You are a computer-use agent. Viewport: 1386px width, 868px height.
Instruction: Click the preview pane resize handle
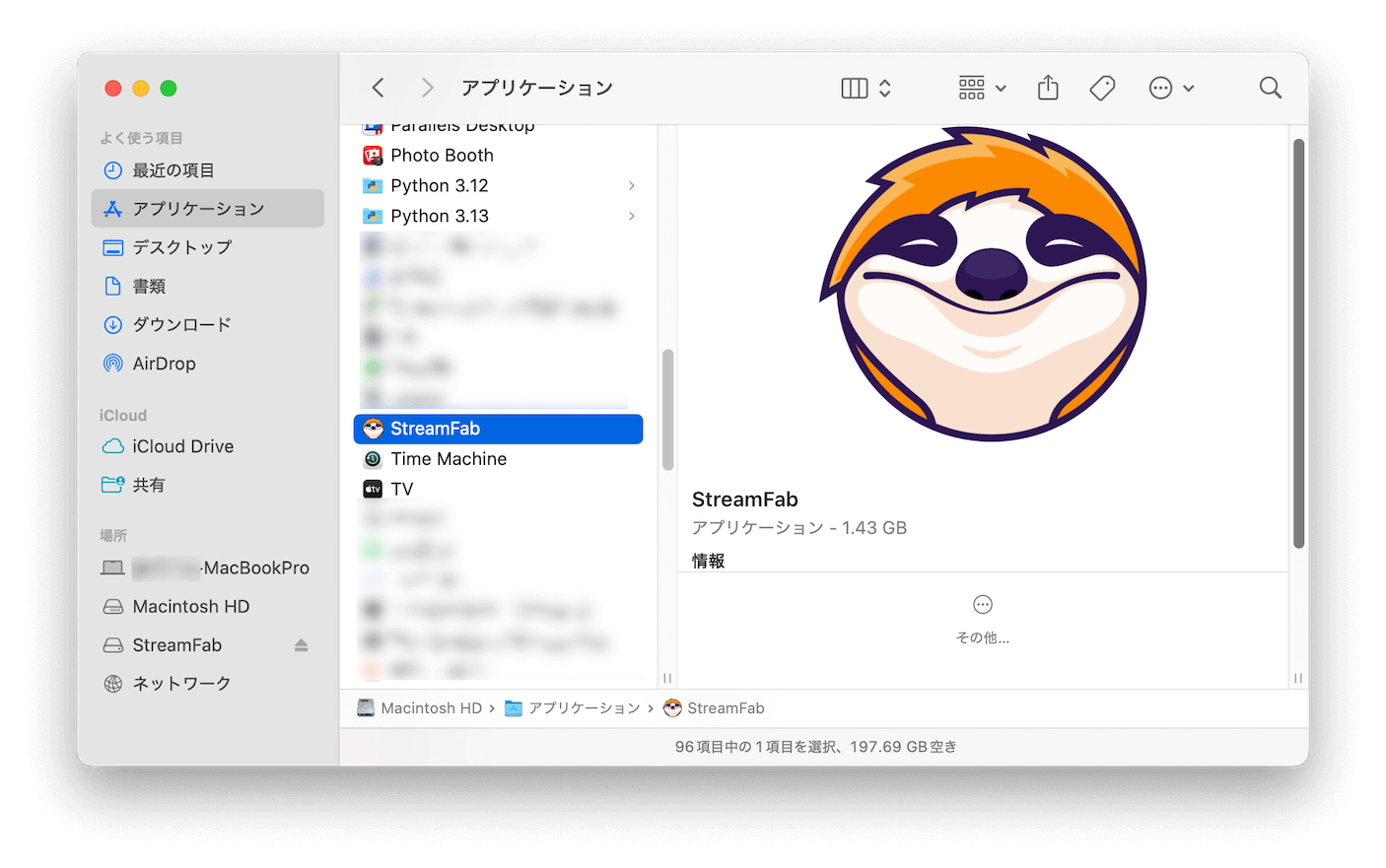pyautogui.click(x=1298, y=678)
